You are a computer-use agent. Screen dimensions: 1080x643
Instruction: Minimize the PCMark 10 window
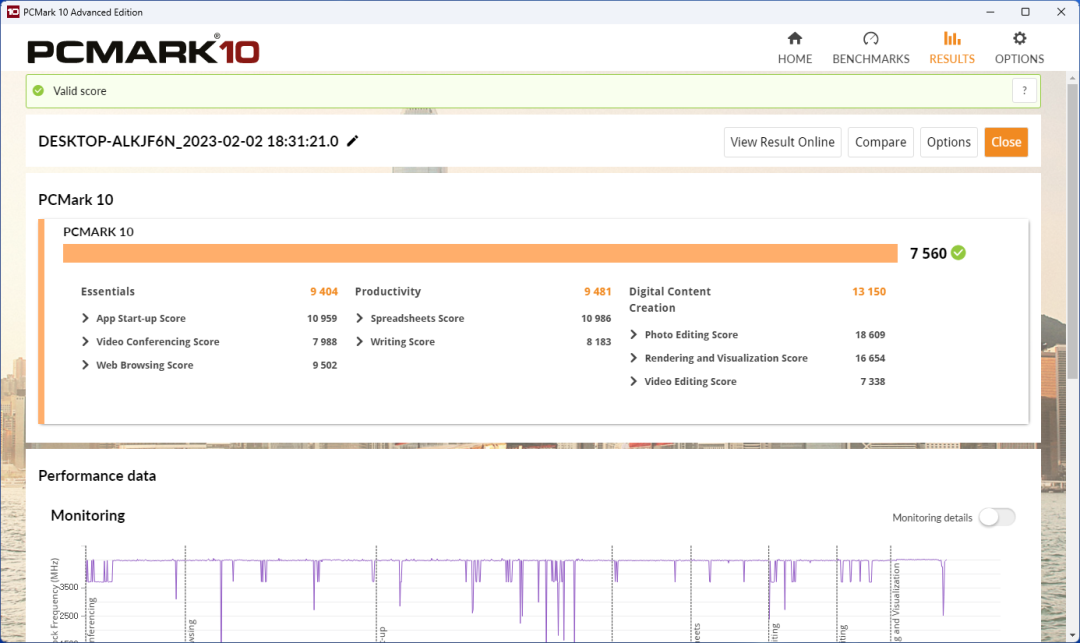[990, 12]
